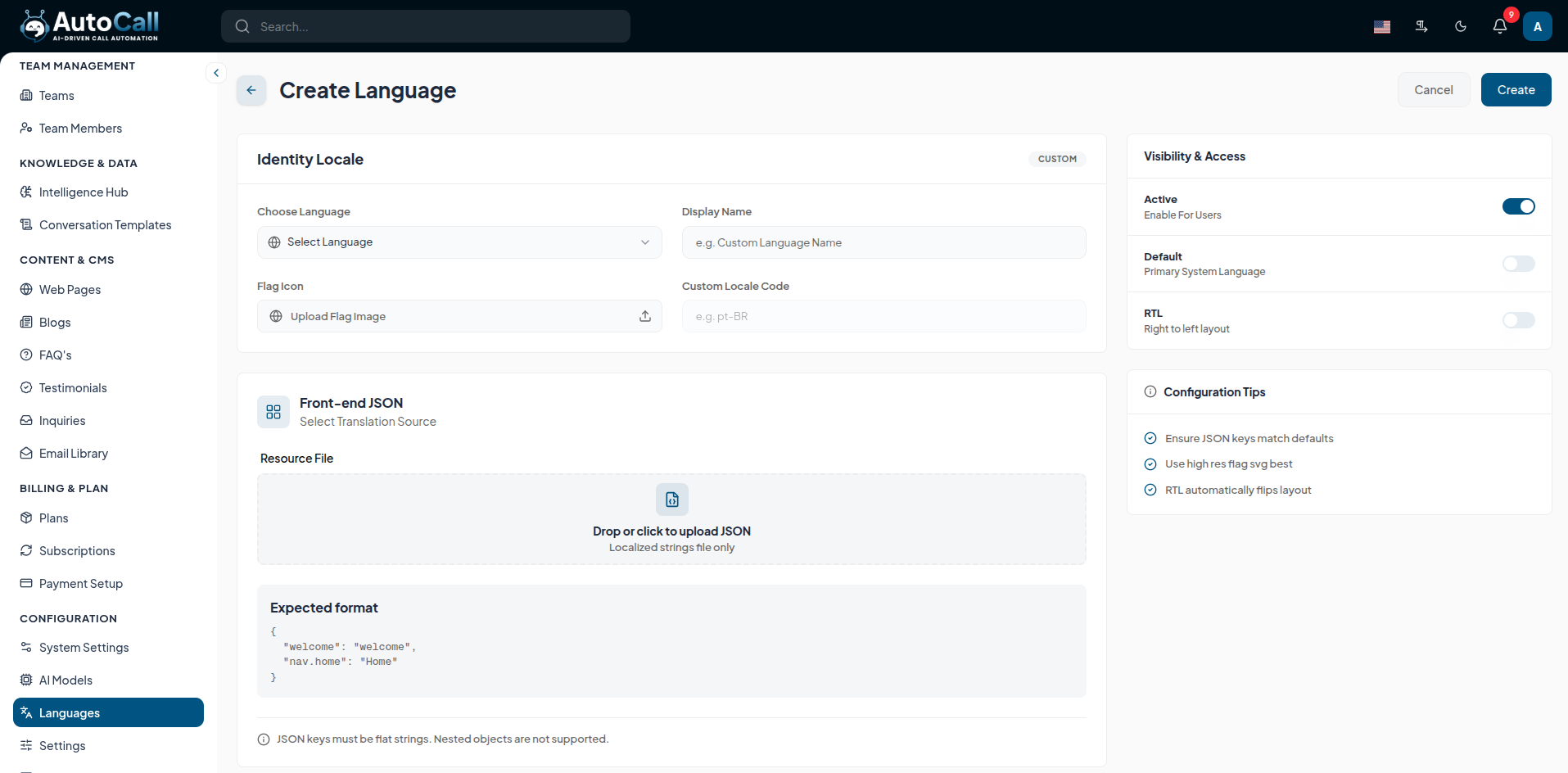Screen dimensions: 1568x773
Task: Click the JSON upload drop zone
Action: point(671,519)
